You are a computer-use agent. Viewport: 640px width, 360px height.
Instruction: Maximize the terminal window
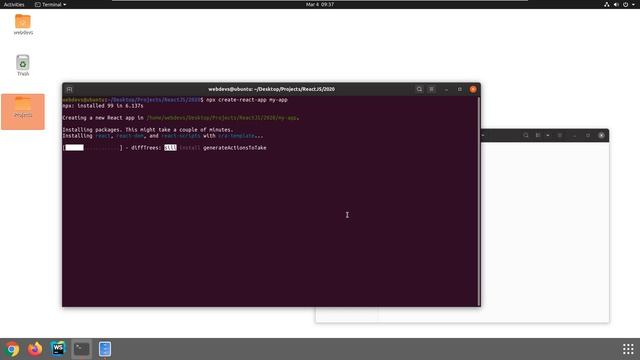point(460,89)
